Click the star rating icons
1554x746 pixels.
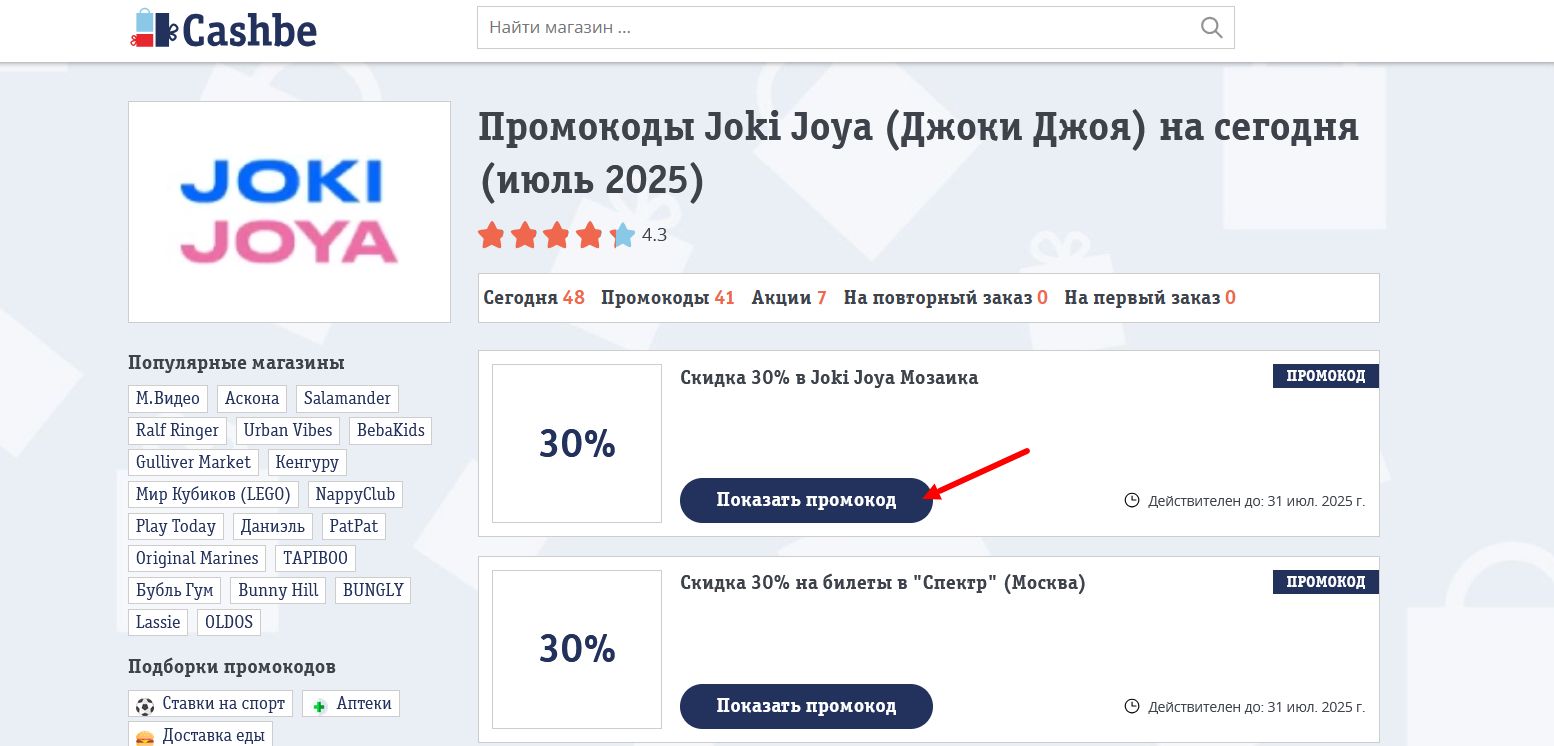click(556, 236)
